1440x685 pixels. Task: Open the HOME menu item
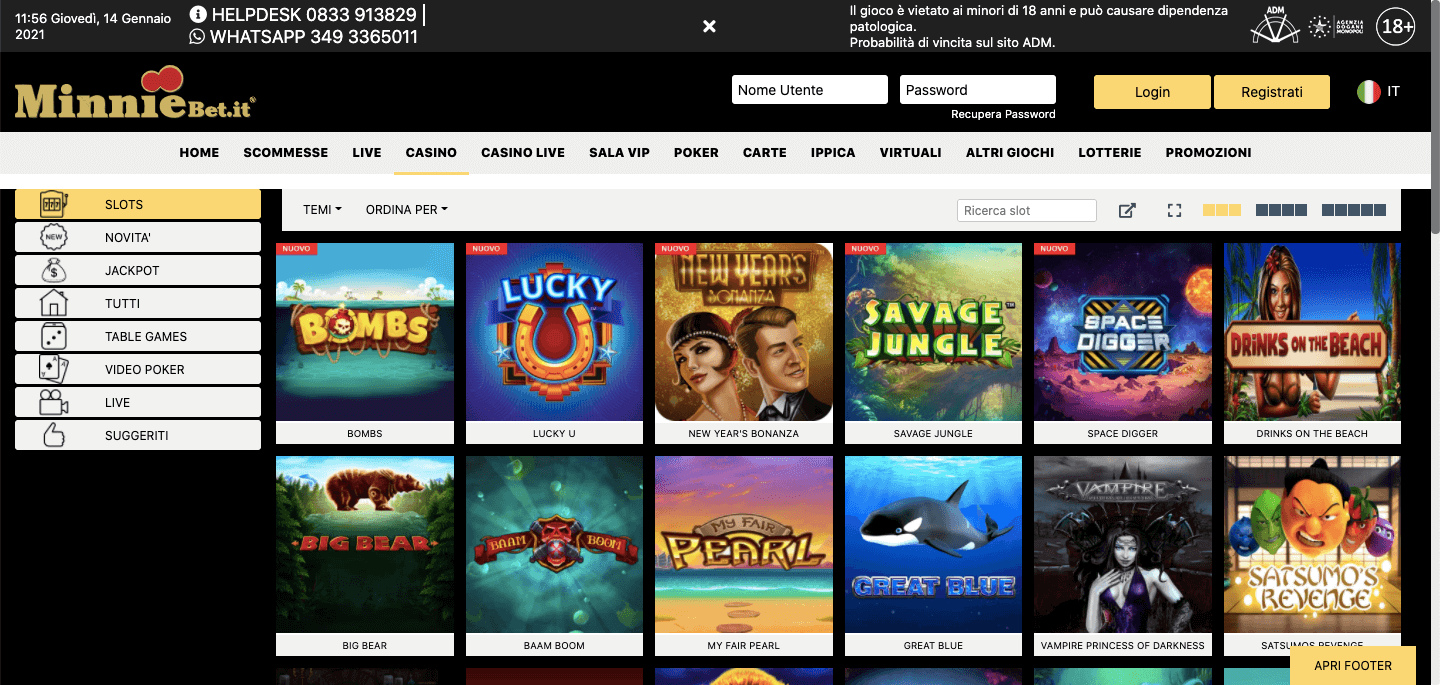[x=199, y=153]
